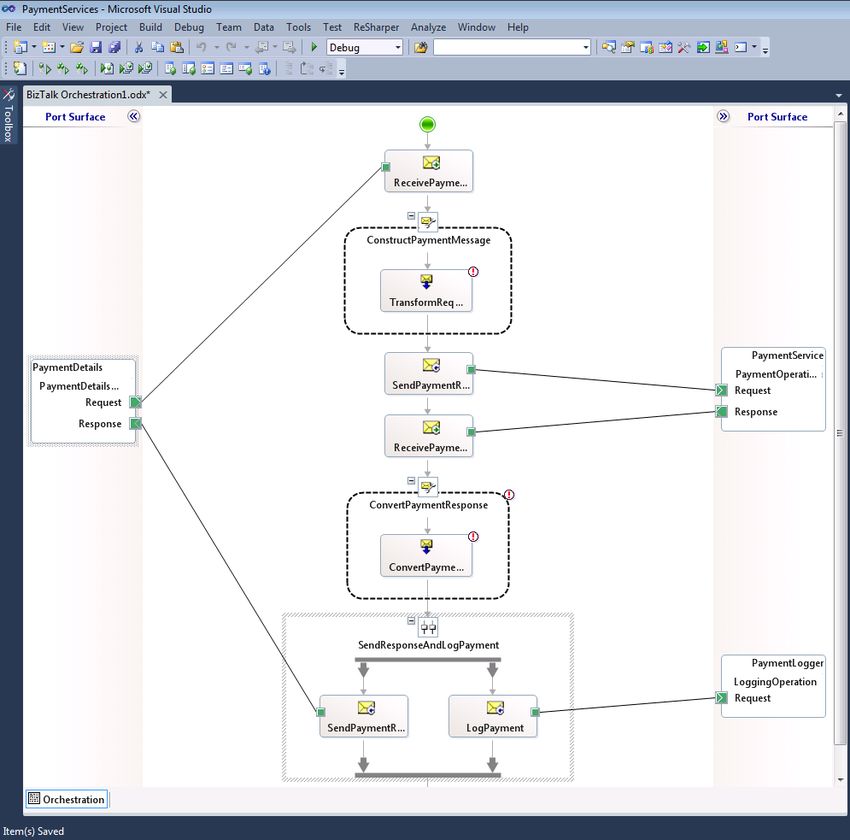Screen dimensions: 850x840
Task: Collapse the right Port Surface
Action: point(723,117)
